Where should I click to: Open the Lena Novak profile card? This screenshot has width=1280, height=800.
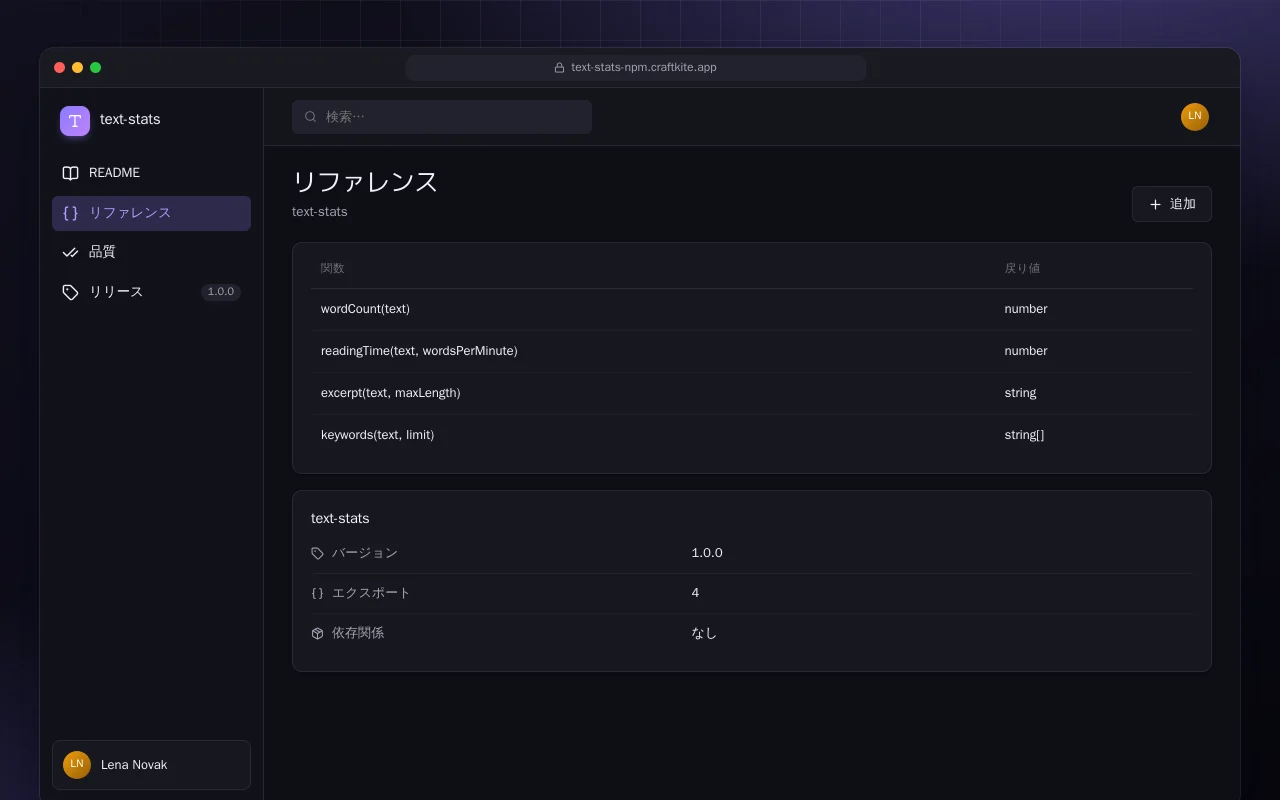click(x=151, y=765)
